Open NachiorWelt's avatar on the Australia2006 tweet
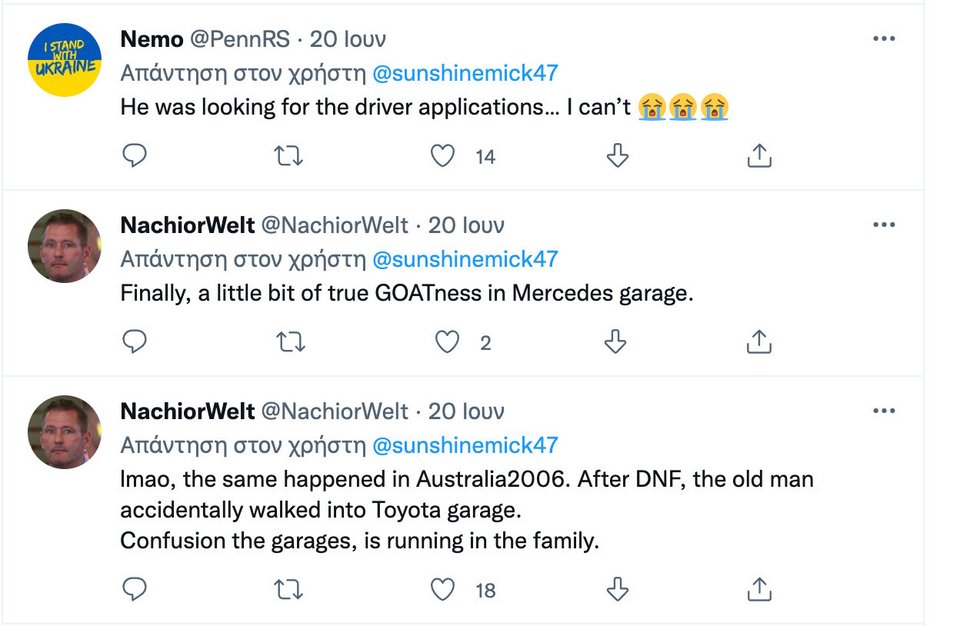 (x=64, y=432)
